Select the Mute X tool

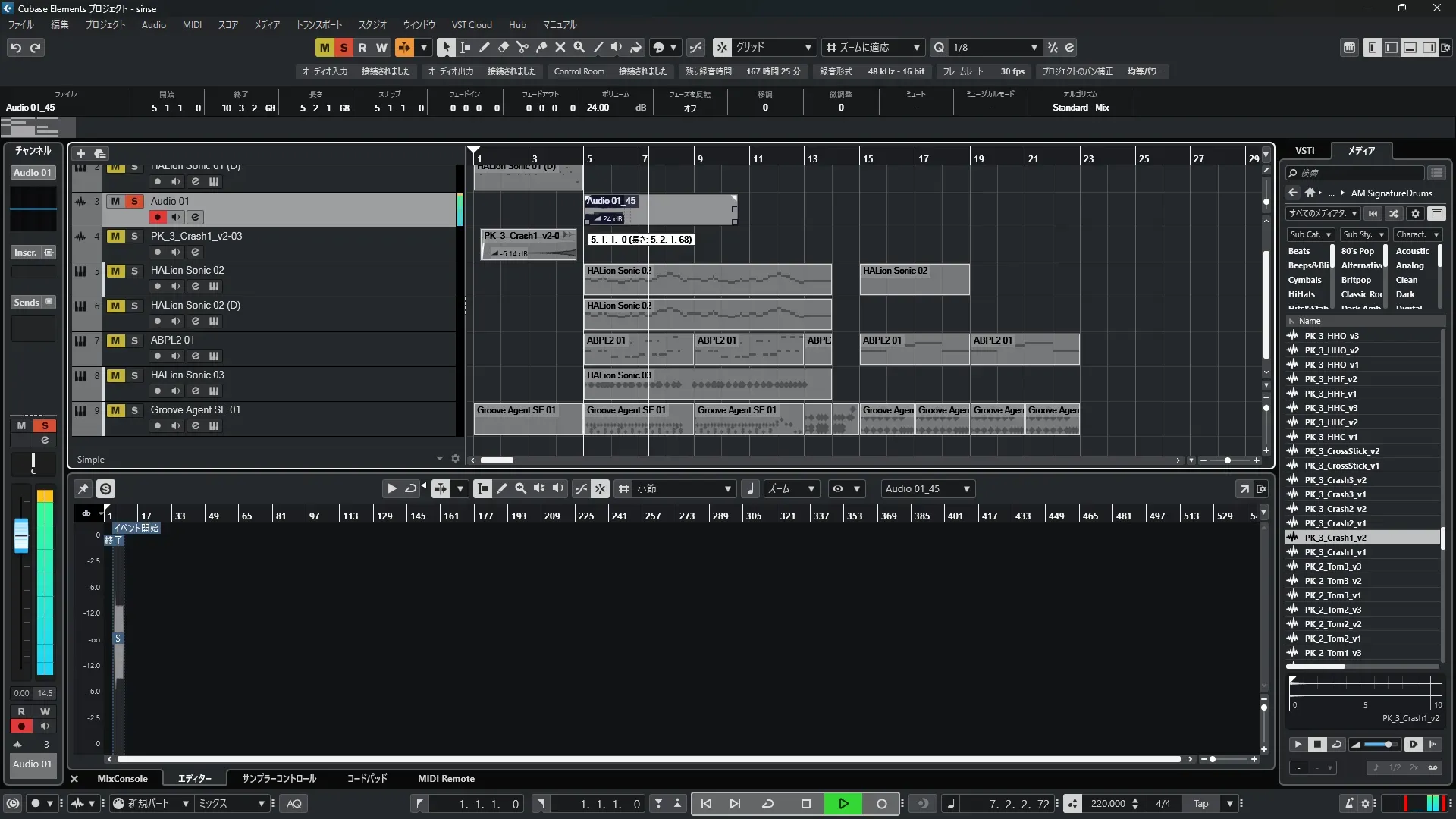point(560,47)
